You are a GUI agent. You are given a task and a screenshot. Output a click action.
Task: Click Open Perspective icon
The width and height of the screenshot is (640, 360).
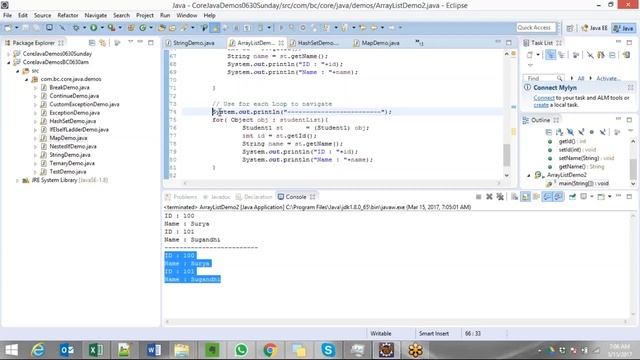point(570,28)
